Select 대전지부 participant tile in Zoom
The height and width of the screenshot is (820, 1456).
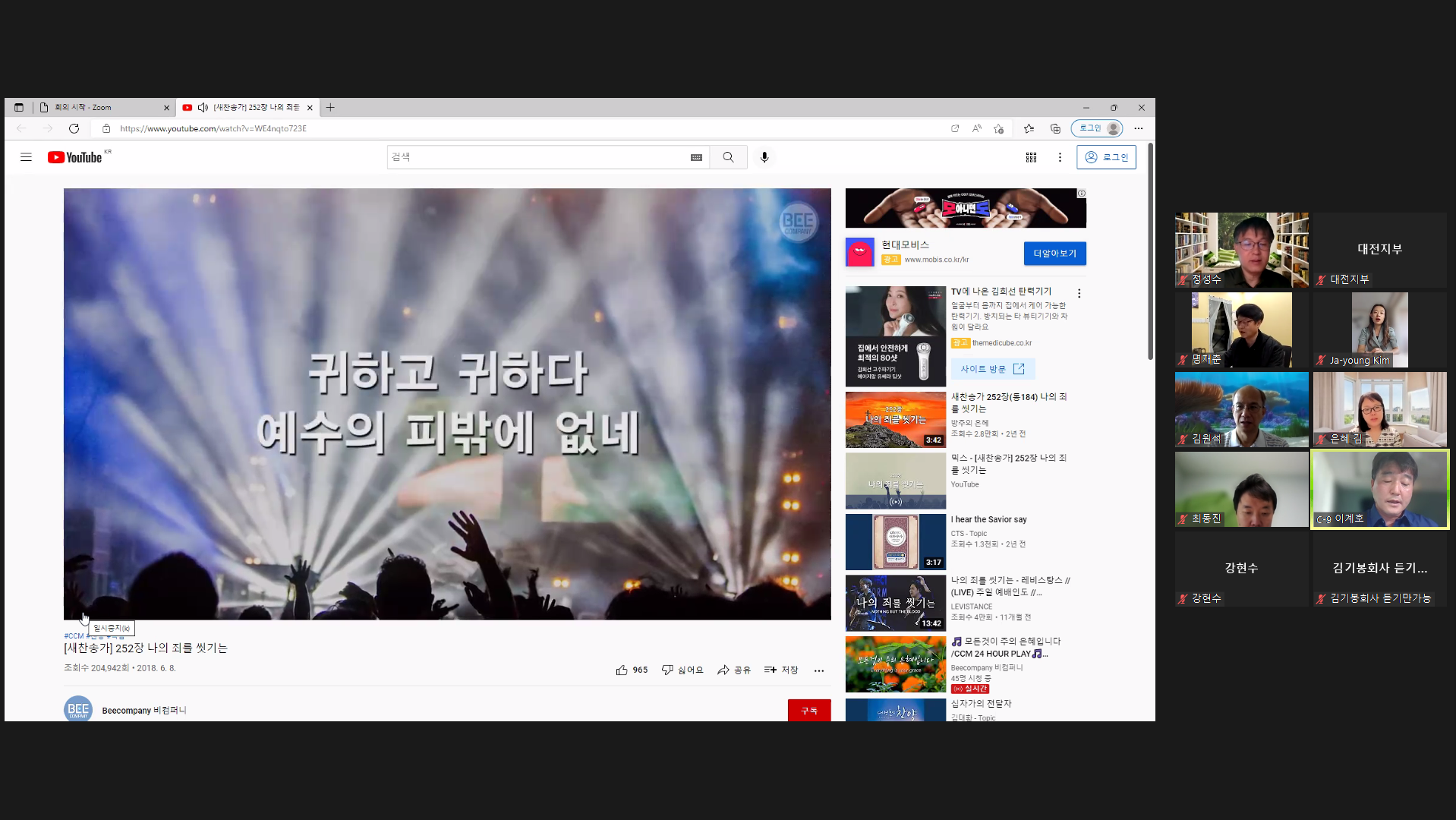[1380, 250]
